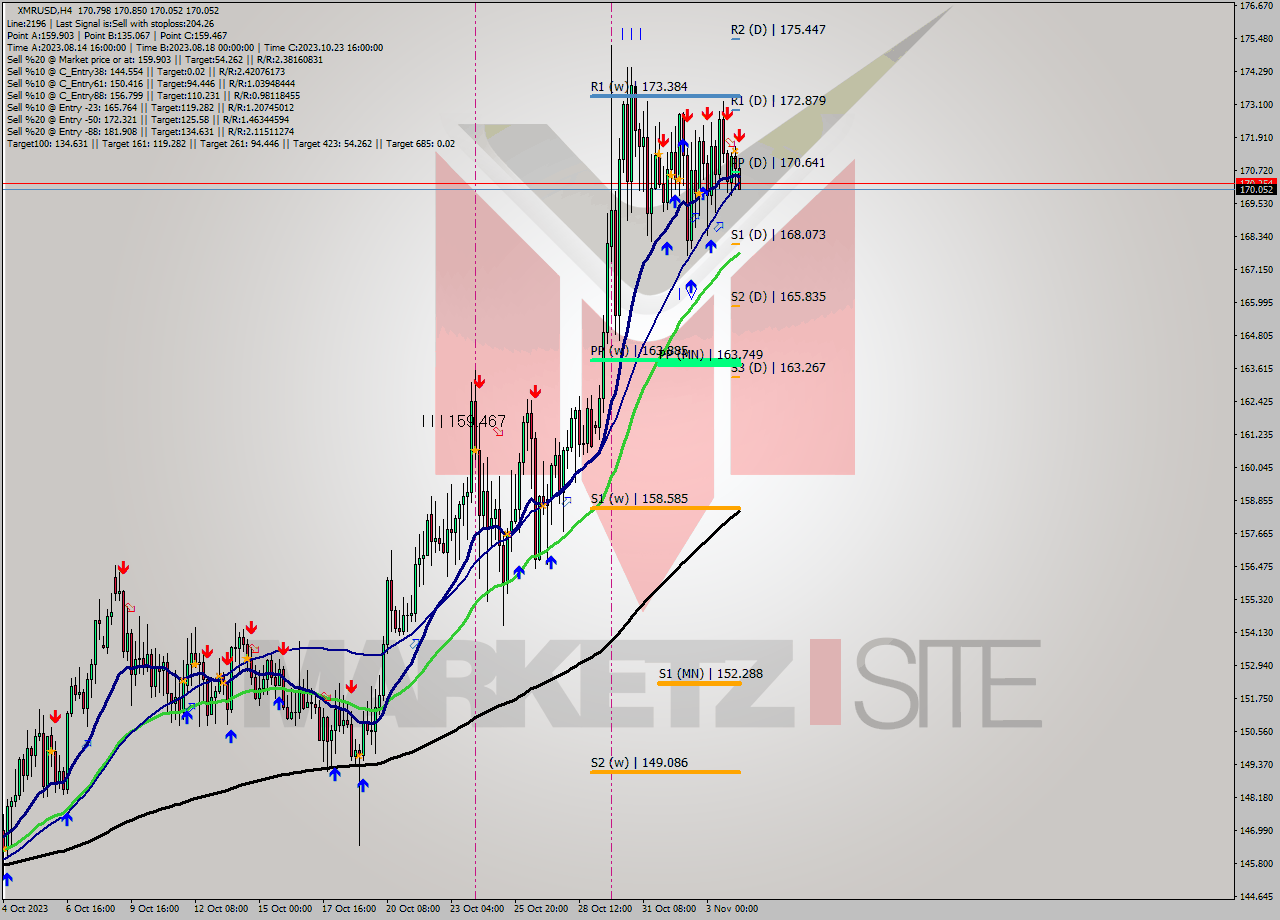
Task: Click the 'S3 (D) | 163.267' support label
Action: click(778, 368)
